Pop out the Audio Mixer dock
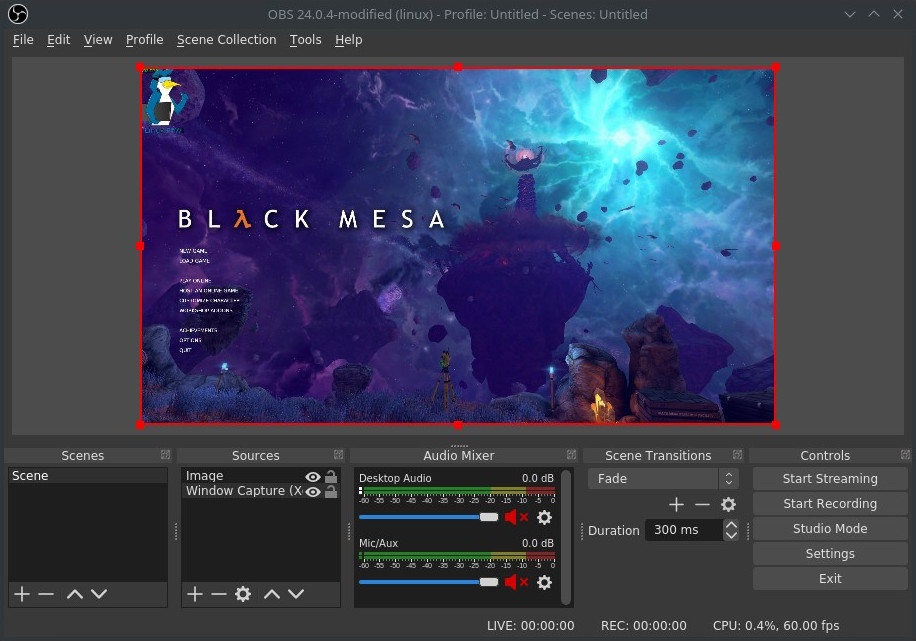The width and height of the screenshot is (916, 641). (571, 455)
